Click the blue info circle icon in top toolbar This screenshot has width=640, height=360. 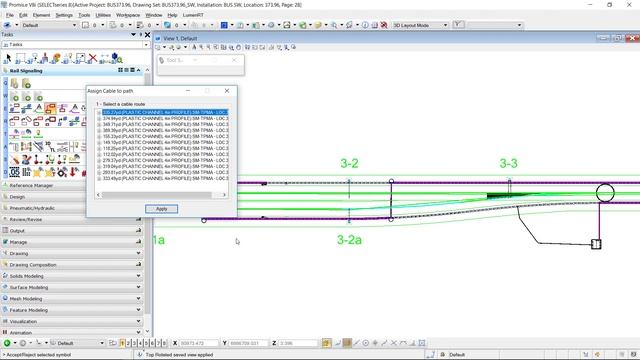(x=365, y=25)
